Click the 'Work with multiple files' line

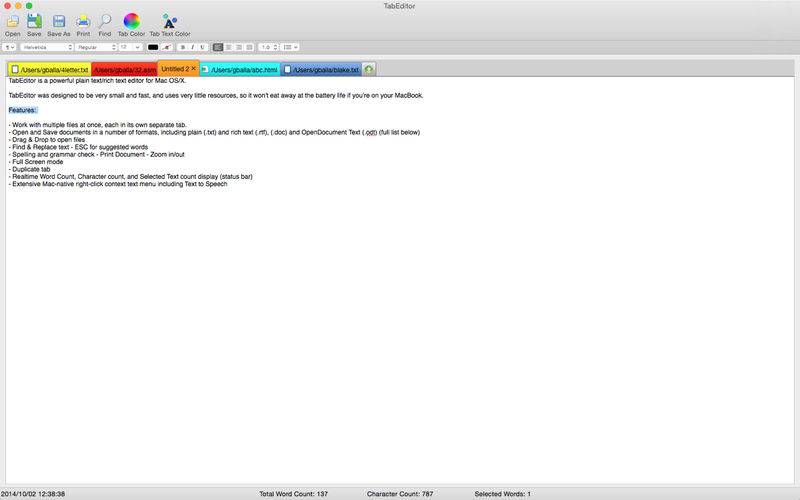pyautogui.click(x=97, y=124)
